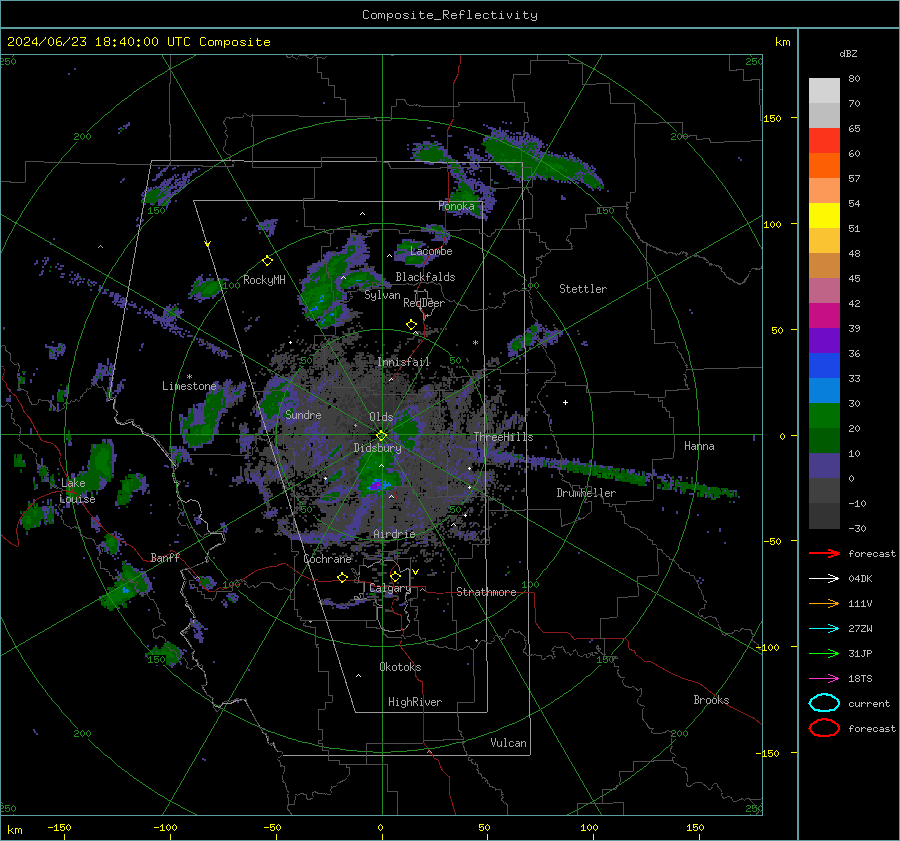Click the slate-purple 0-10 dBZ swatch
900x841 pixels.
pos(824,466)
